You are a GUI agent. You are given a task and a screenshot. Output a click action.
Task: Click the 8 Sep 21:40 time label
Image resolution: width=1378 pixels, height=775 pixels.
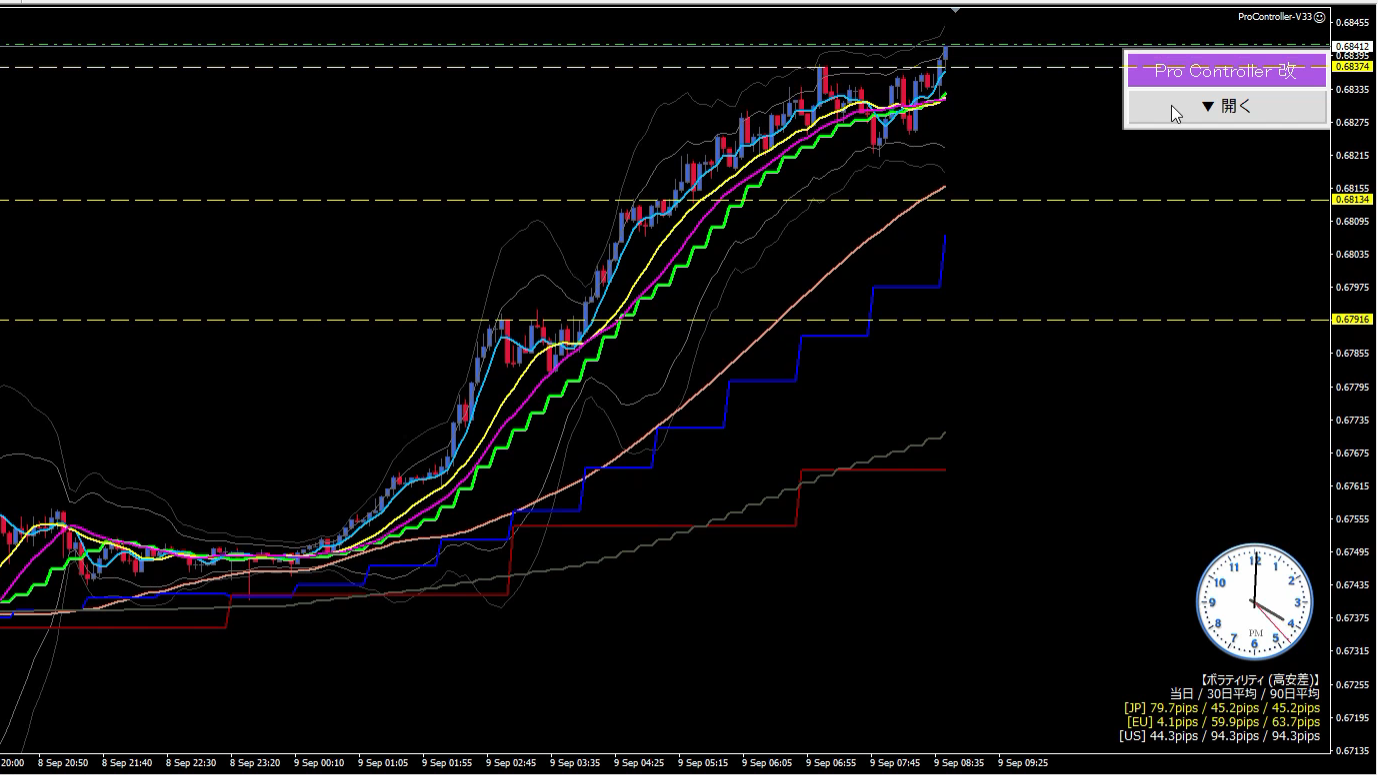tap(128, 763)
